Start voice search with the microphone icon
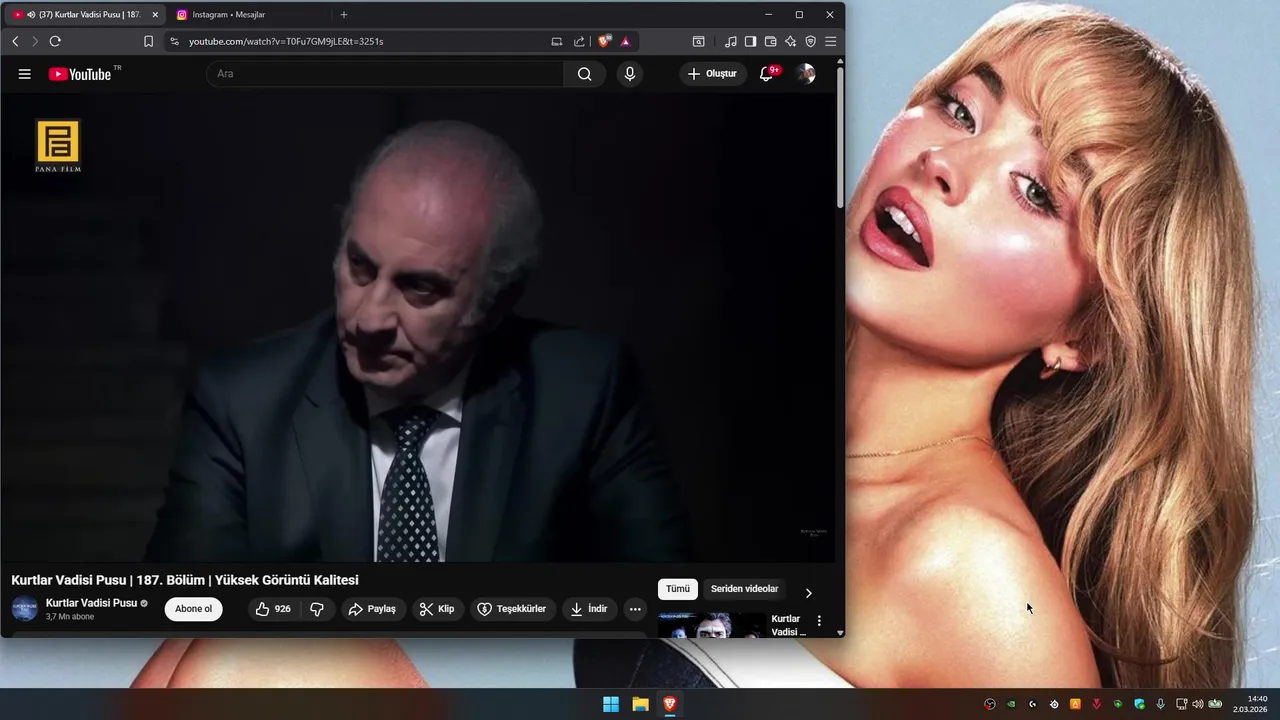 [x=629, y=74]
